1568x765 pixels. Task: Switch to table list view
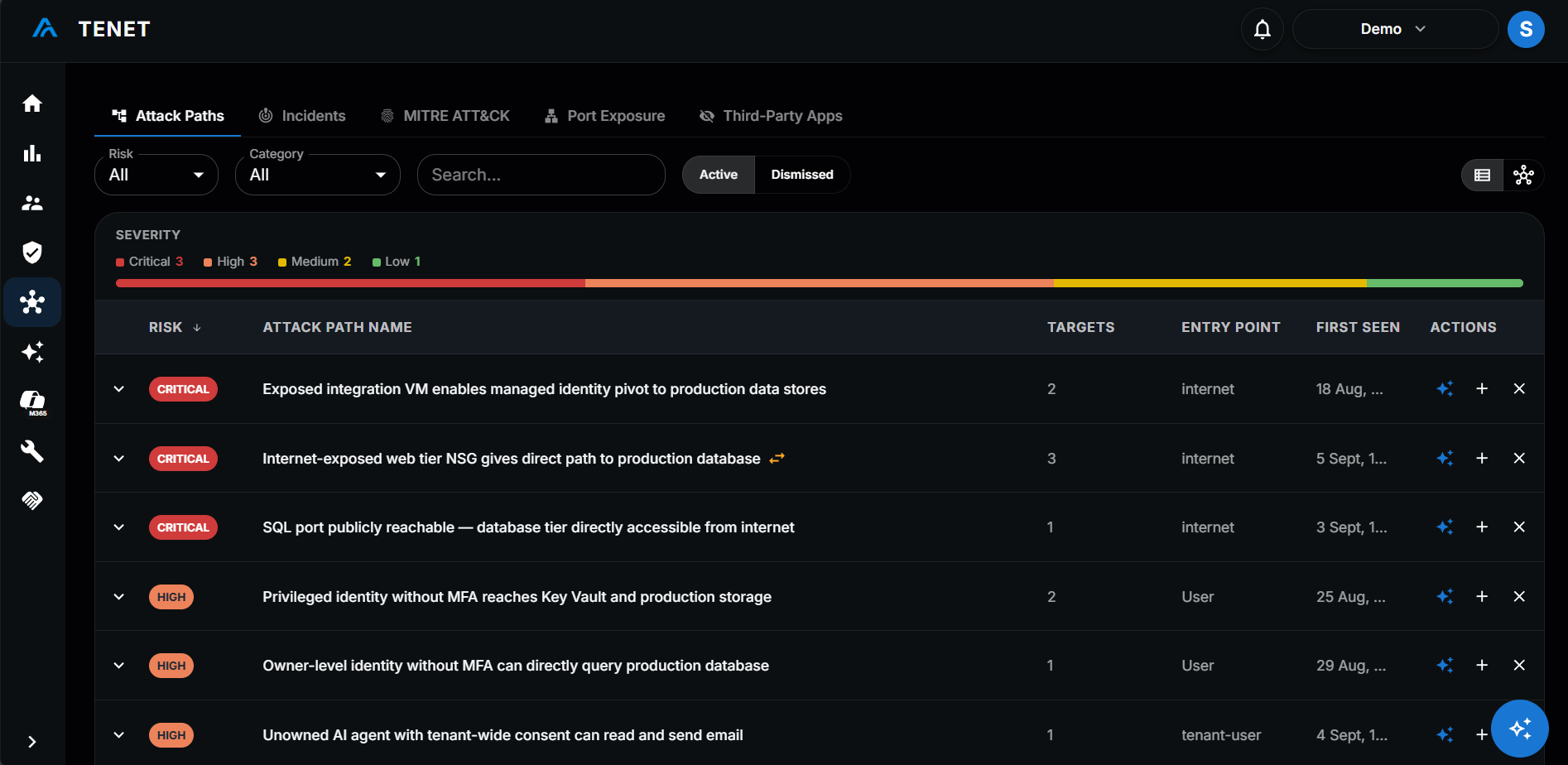click(1482, 176)
